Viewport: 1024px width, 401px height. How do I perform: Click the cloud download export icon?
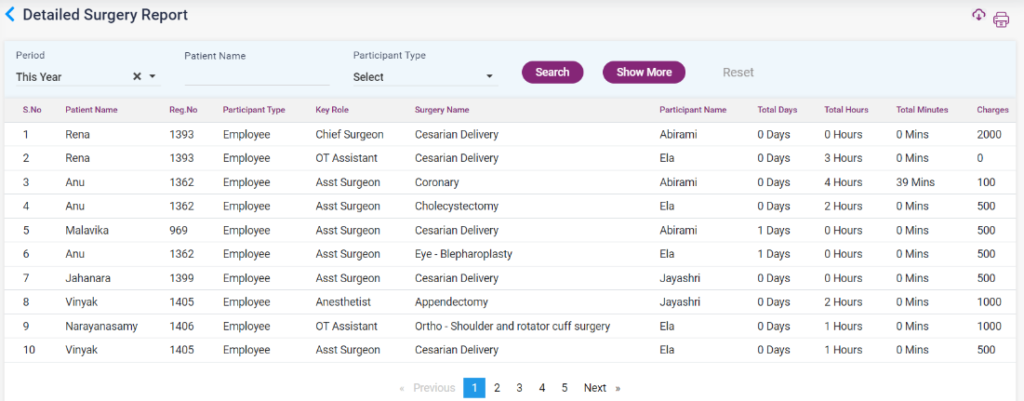[978, 15]
